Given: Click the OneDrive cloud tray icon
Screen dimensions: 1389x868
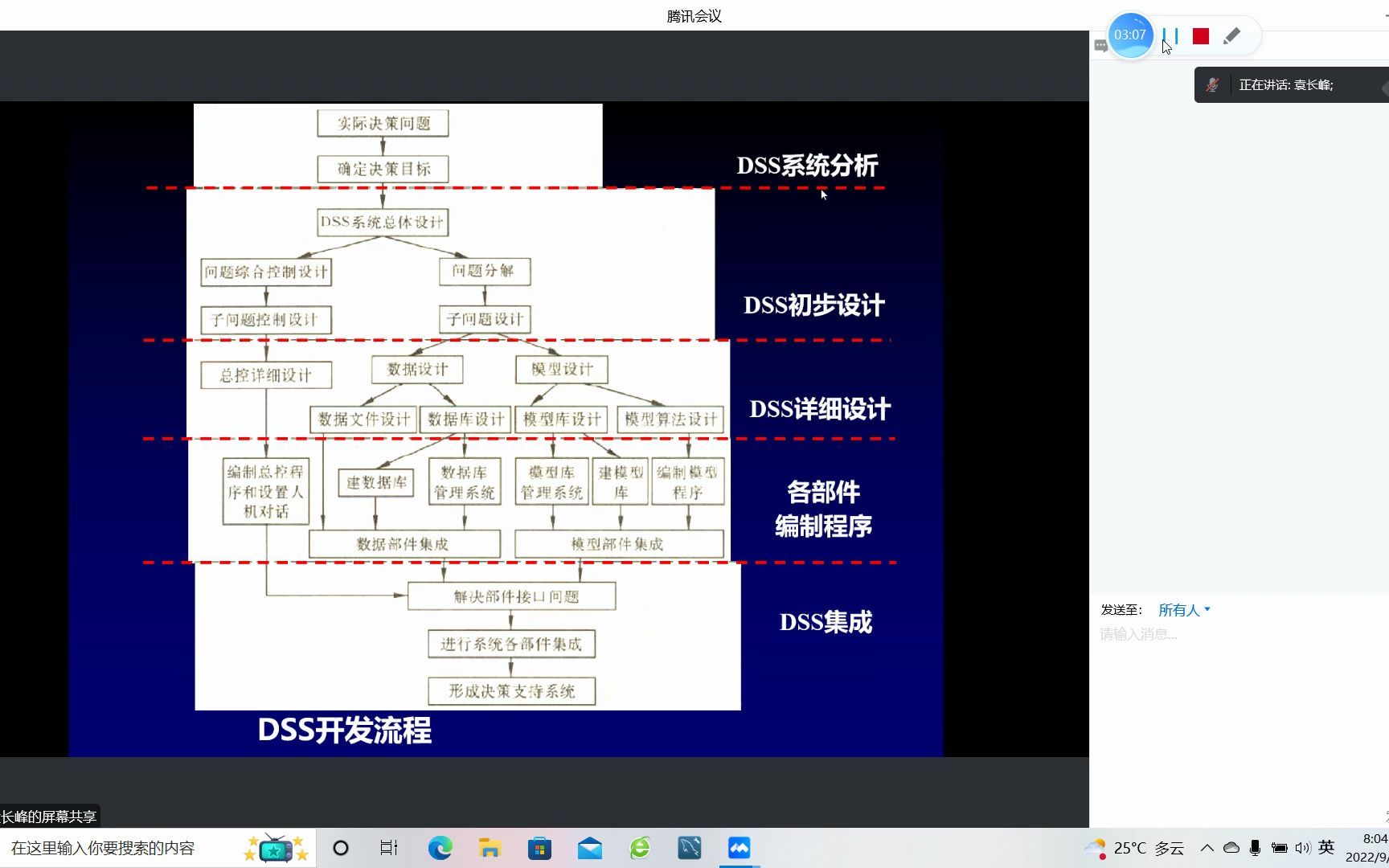Looking at the screenshot, I should [1231, 848].
